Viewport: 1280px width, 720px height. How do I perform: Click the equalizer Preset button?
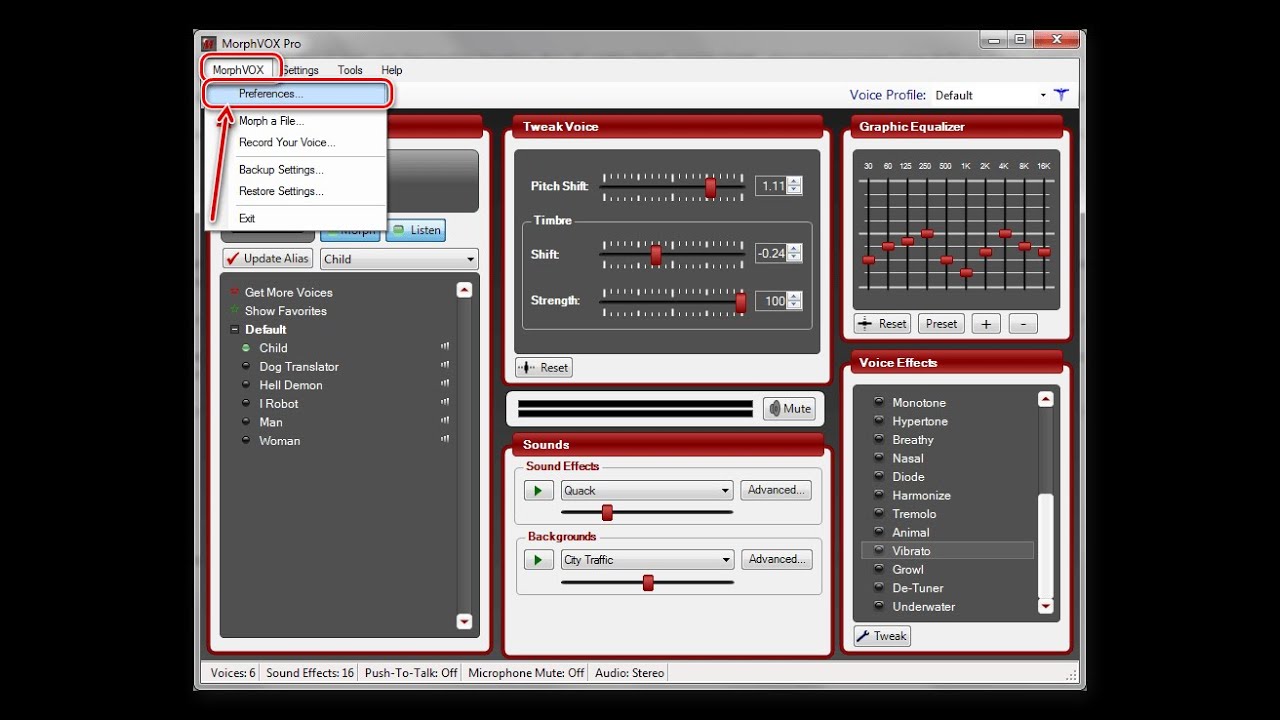[941, 324]
